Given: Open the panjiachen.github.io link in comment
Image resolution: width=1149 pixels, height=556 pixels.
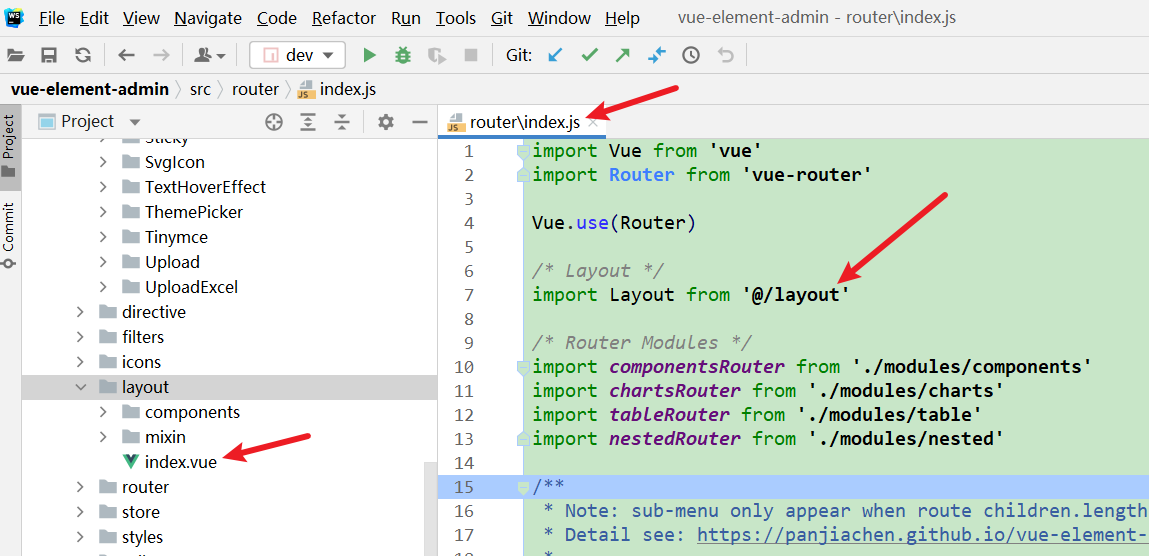Looking at the screenshot, I should 923,535.
